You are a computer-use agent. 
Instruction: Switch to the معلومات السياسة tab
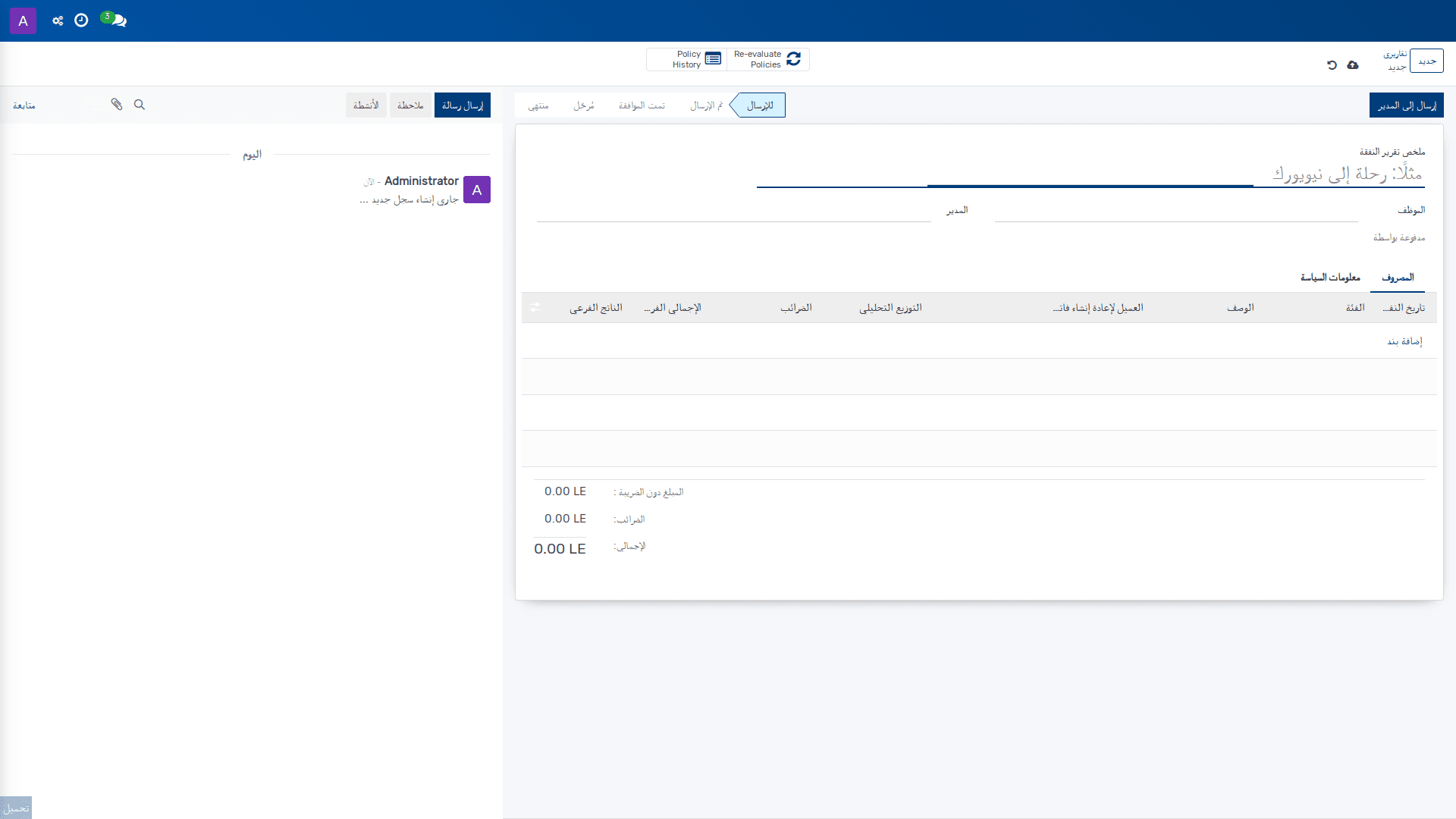coord(1330,278)
